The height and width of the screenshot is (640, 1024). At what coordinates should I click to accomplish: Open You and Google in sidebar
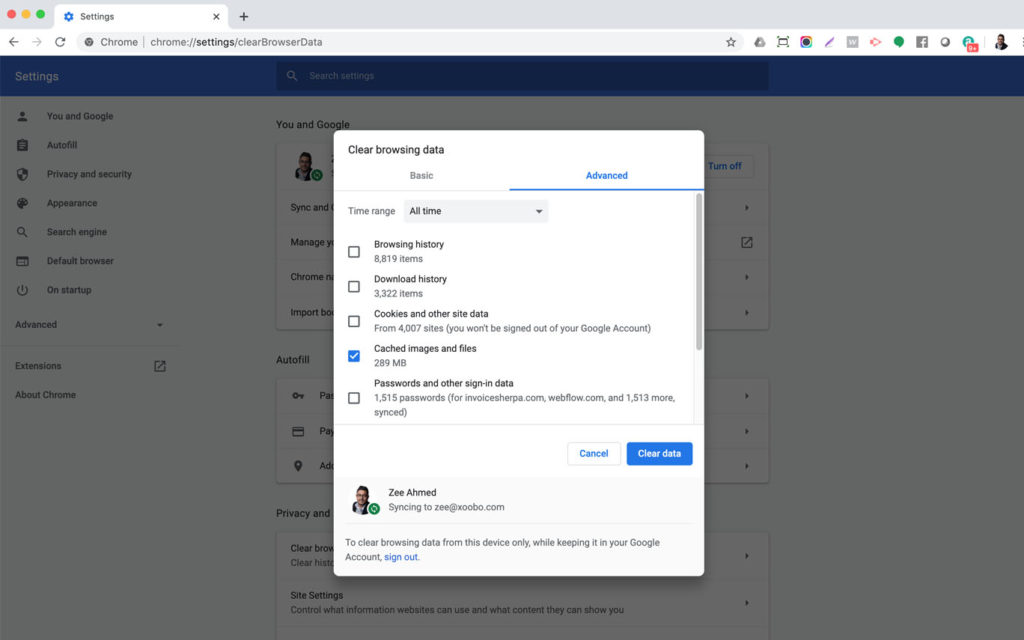tap(80, 116)
